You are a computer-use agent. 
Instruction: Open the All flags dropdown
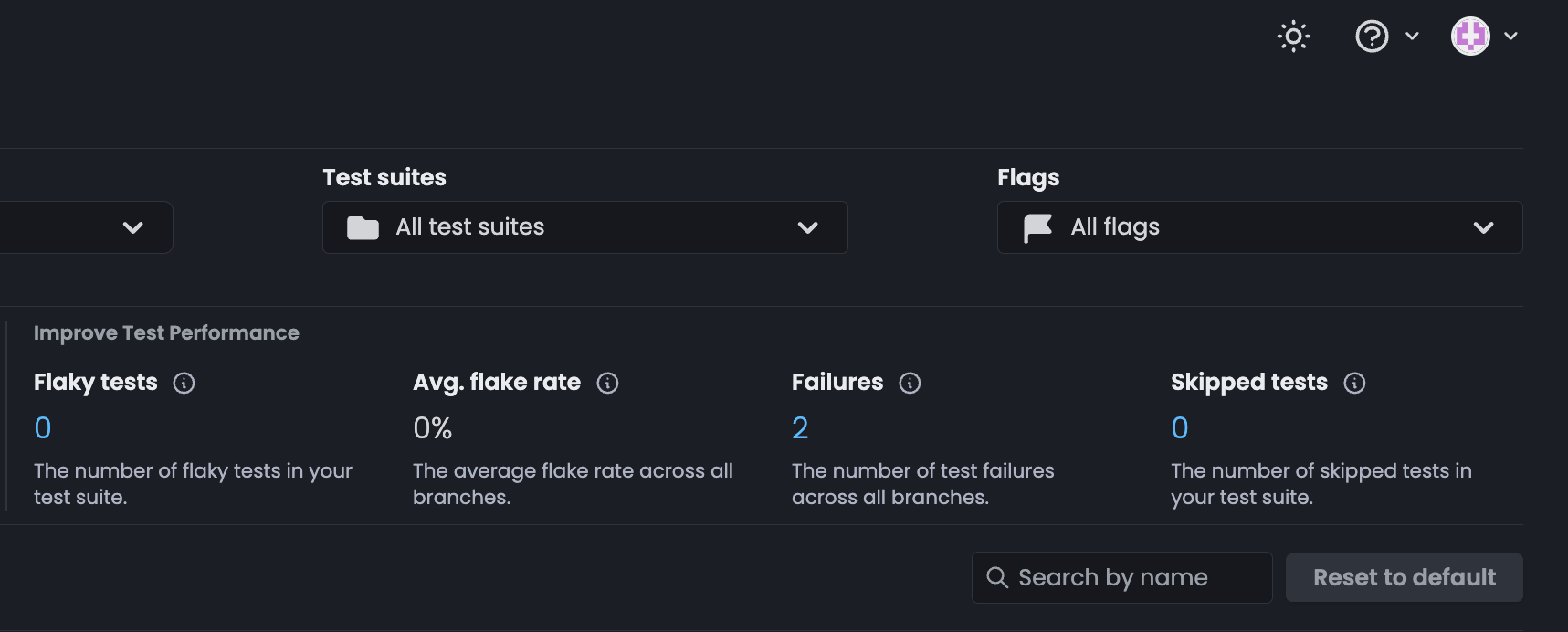tap(1258, 227)
